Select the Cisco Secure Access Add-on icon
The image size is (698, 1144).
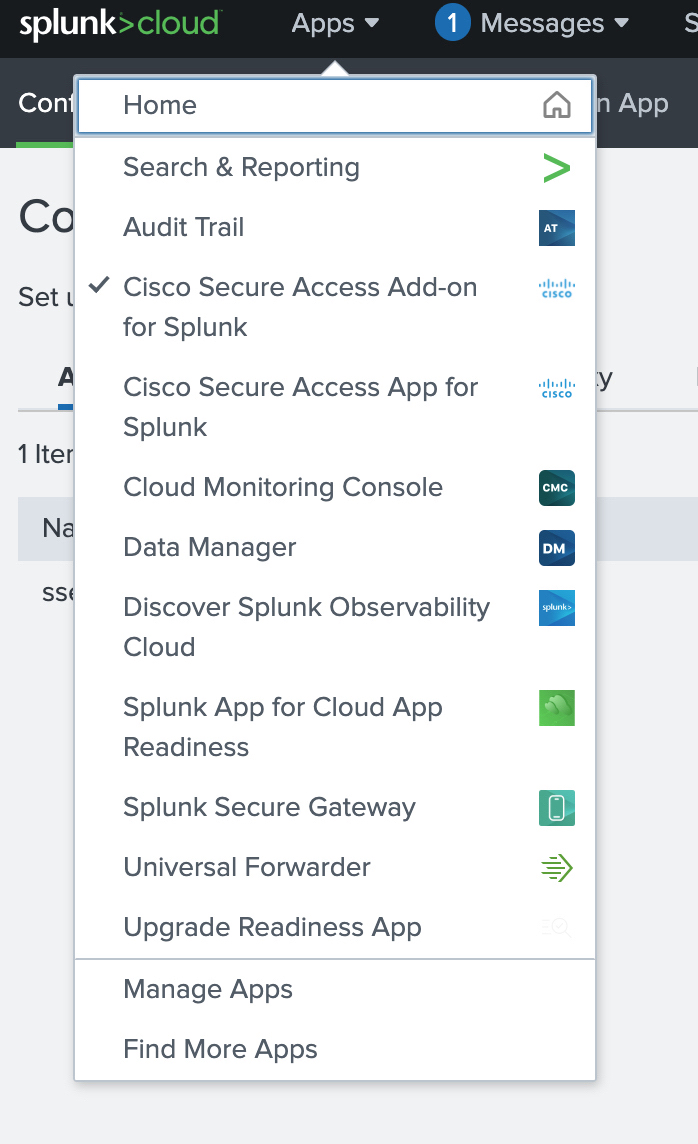coord(556,288)
